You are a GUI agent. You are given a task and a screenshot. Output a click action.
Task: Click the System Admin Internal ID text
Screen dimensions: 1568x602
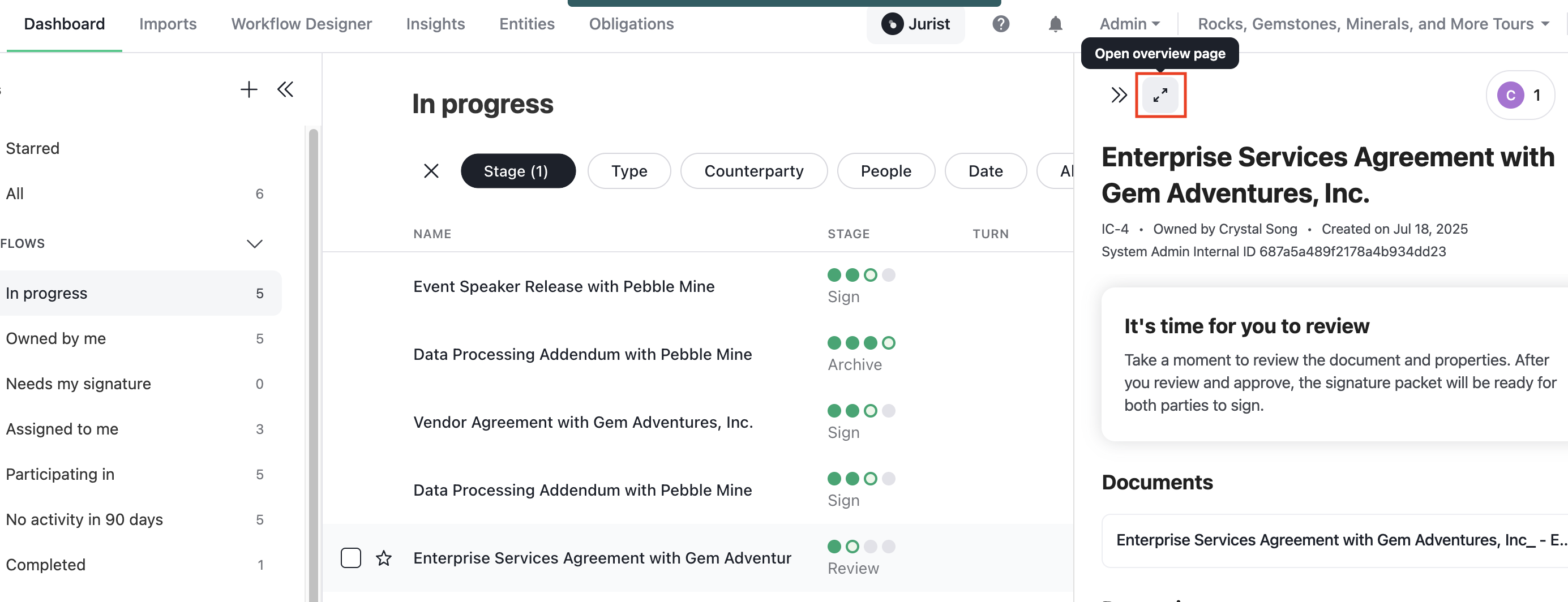coord(1274,251)
